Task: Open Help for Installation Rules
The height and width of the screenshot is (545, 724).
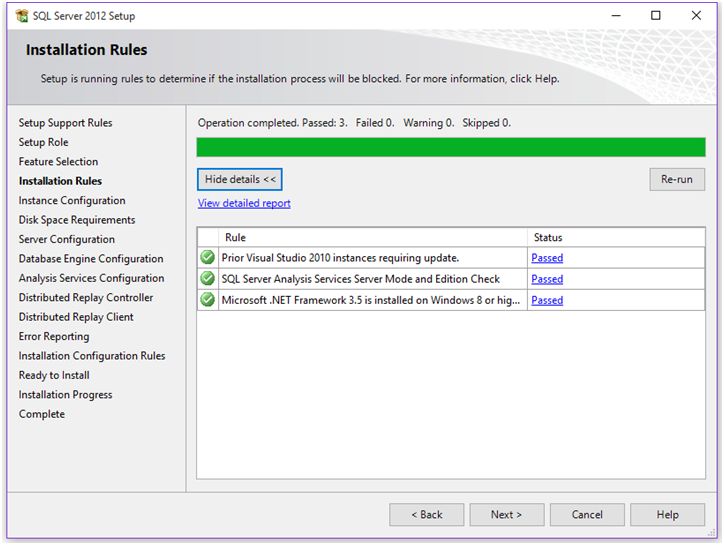Action: click(668, 515)
